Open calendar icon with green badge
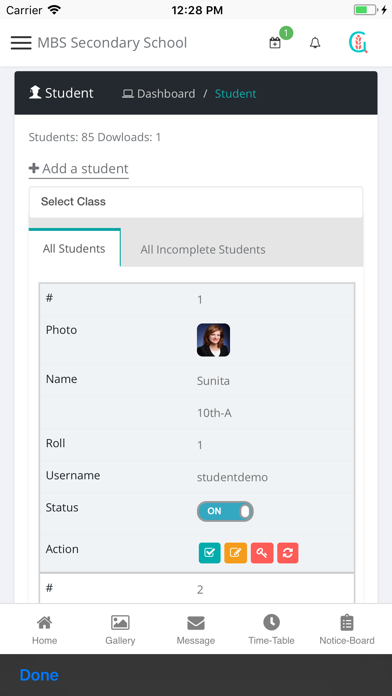392x696 pixels. (275, 43)
